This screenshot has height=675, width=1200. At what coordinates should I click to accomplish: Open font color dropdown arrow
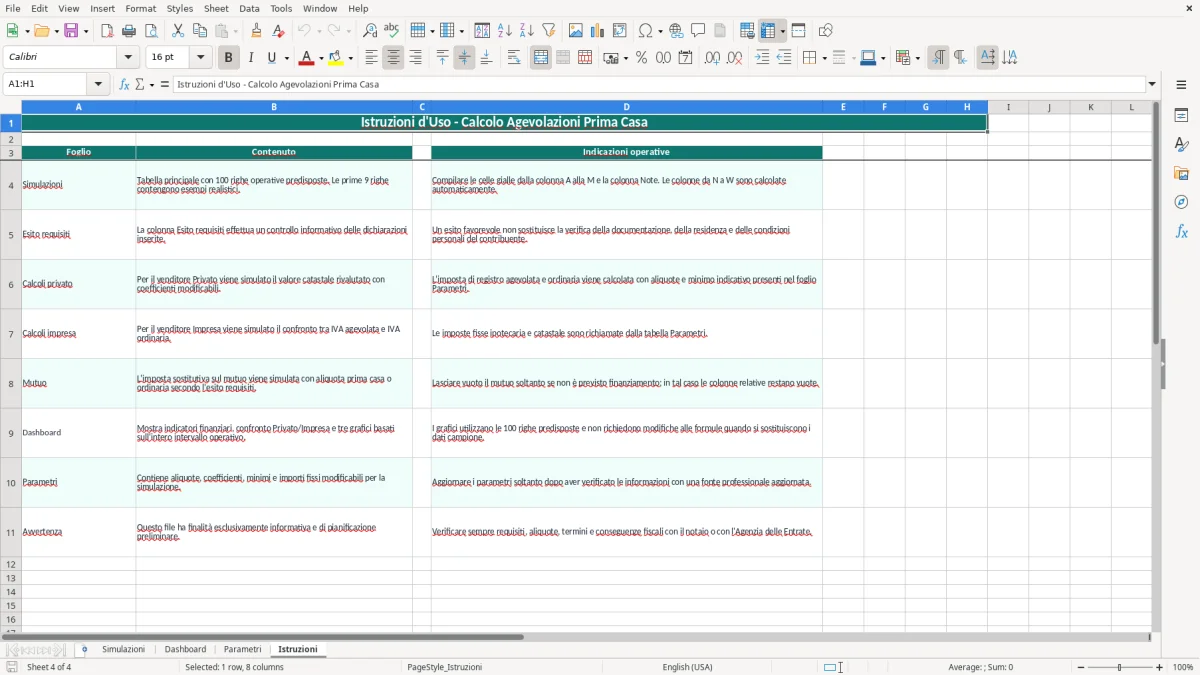tap(321, 58)
